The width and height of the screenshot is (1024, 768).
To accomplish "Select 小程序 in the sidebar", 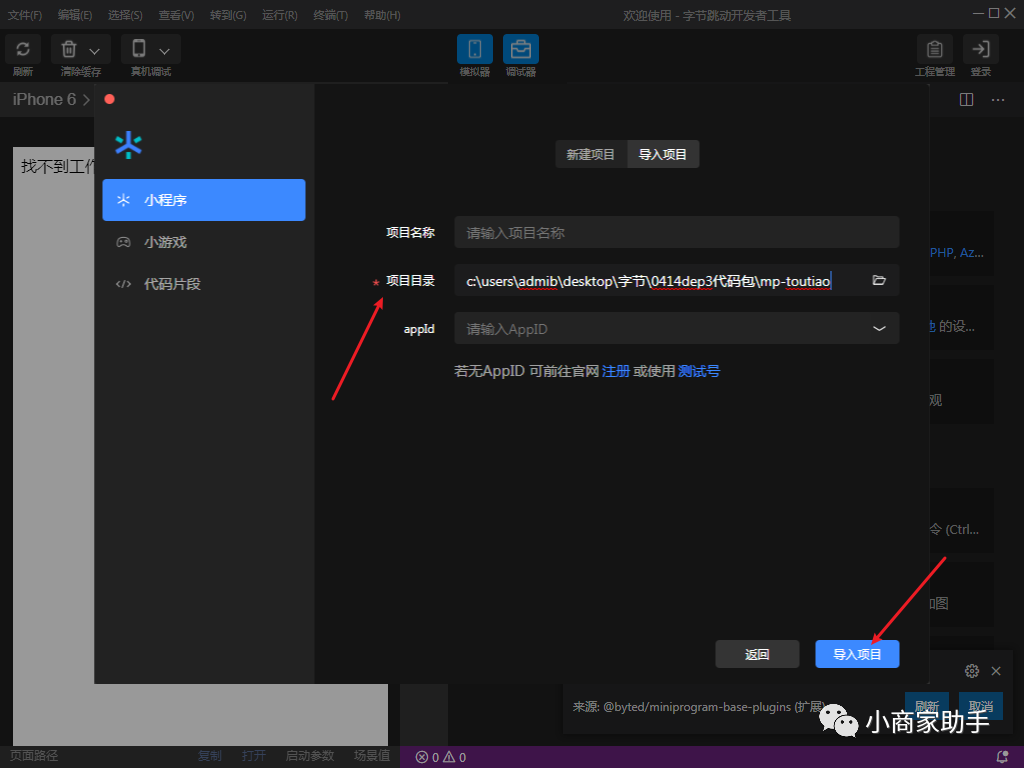I will [204, 200].
